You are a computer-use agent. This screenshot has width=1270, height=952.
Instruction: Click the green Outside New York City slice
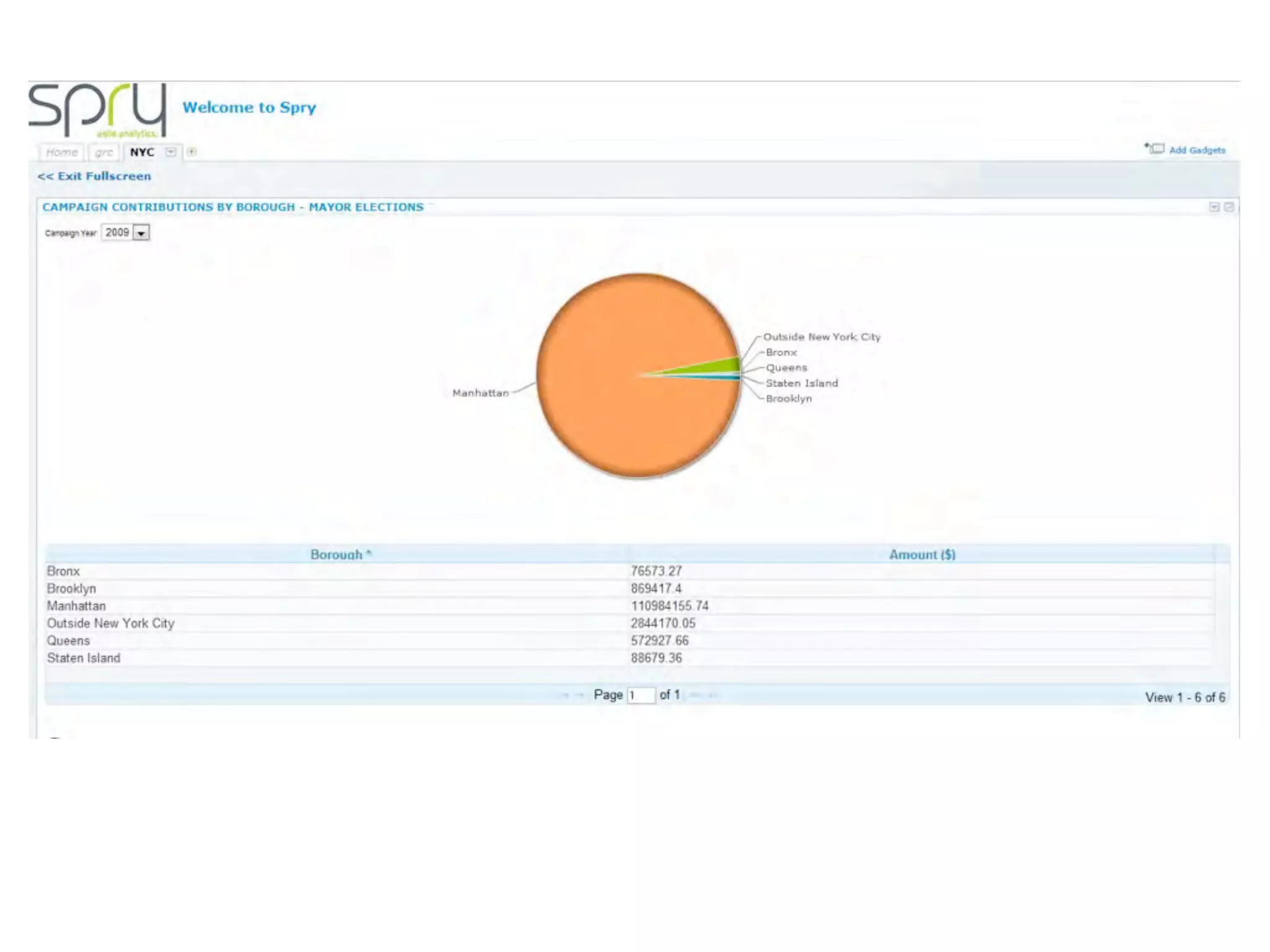tap(726, 365)
